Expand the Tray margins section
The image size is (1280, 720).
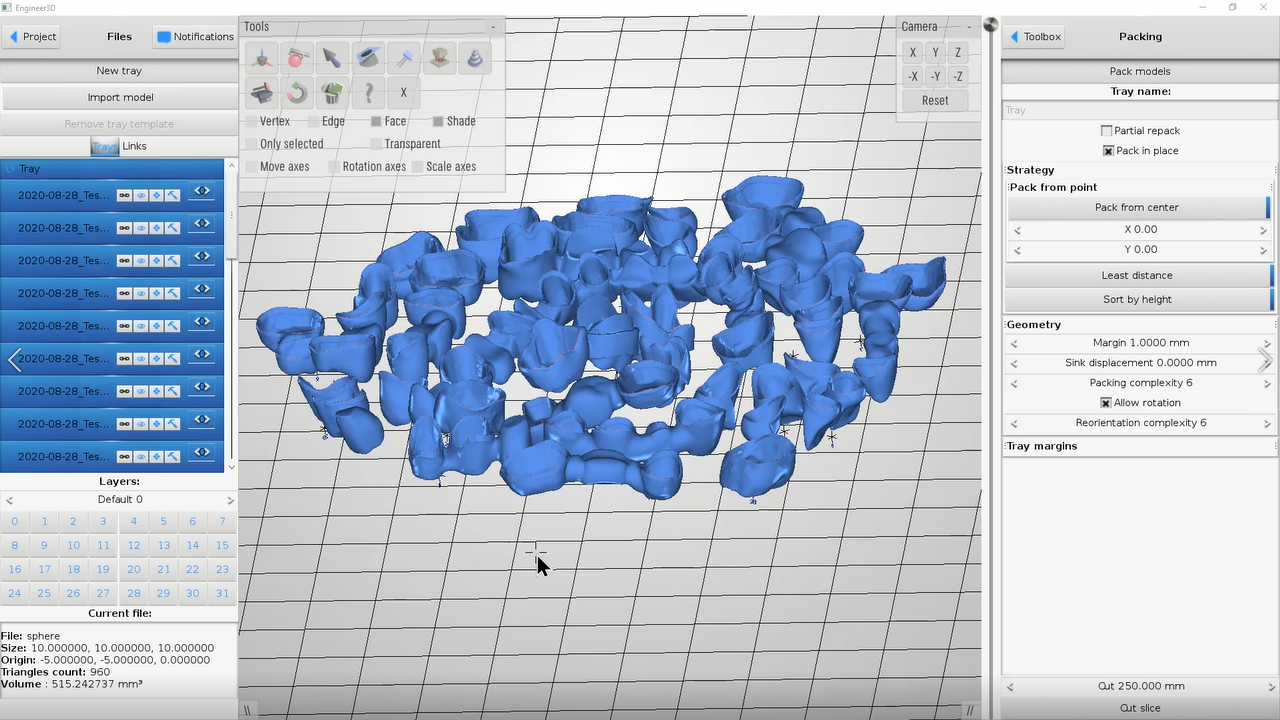pyautogui.click(x=1041, y=446)
